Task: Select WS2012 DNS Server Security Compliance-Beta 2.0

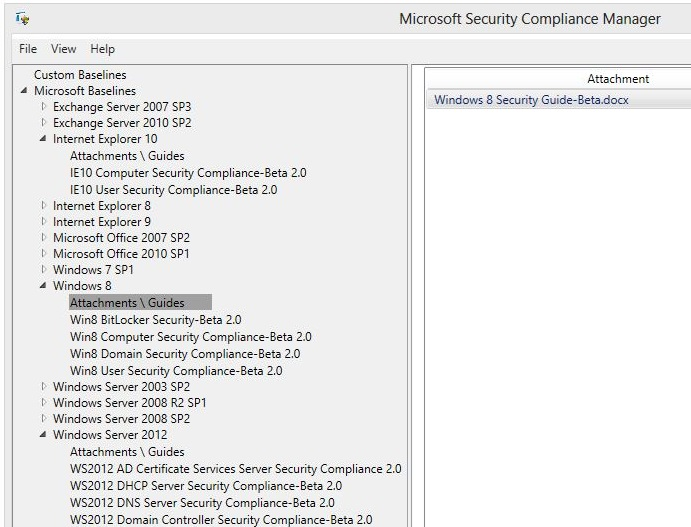Action: [x=202, y=502]
